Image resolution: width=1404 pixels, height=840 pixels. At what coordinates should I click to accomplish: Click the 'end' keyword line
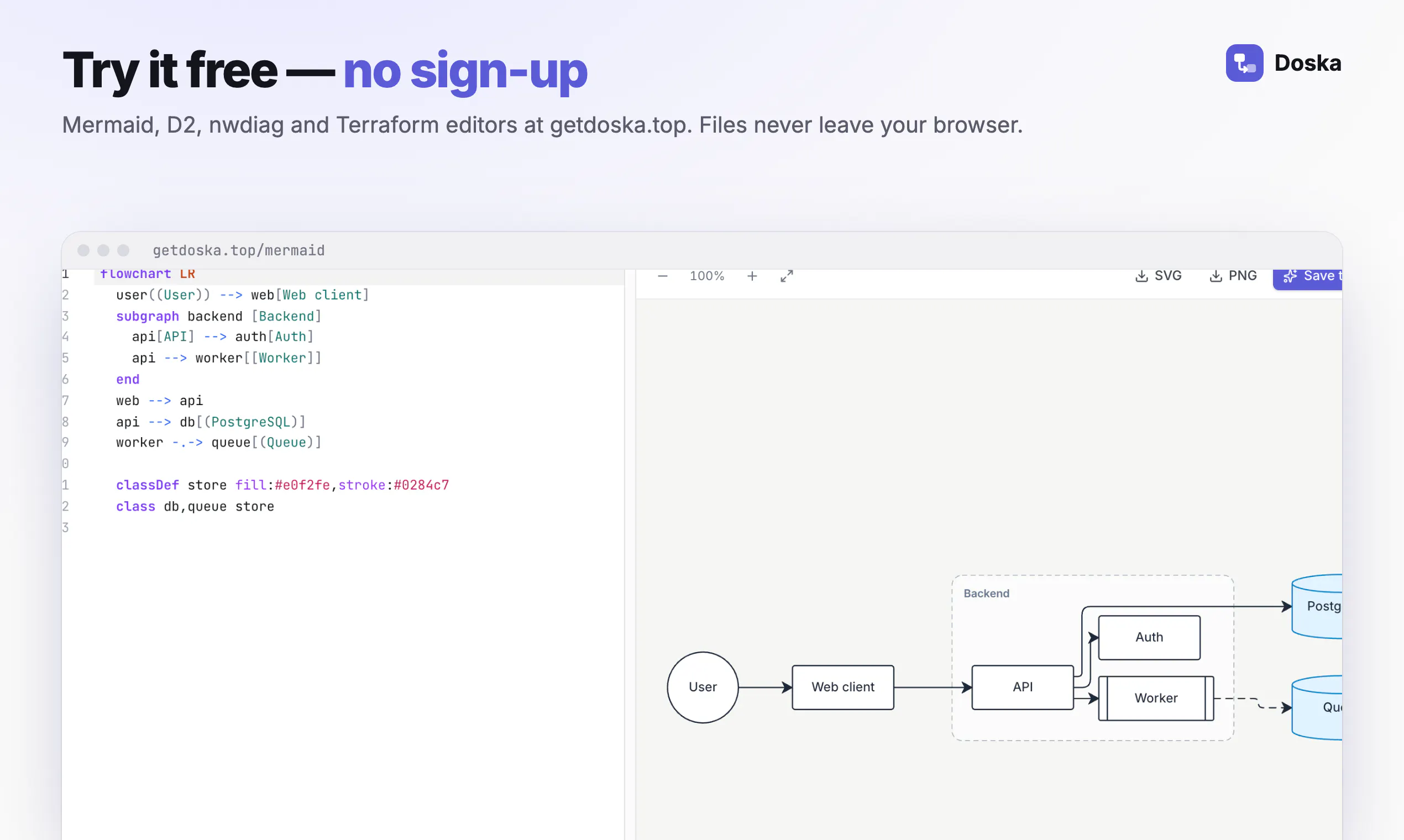pyautogui.click(x=127, y=379)
